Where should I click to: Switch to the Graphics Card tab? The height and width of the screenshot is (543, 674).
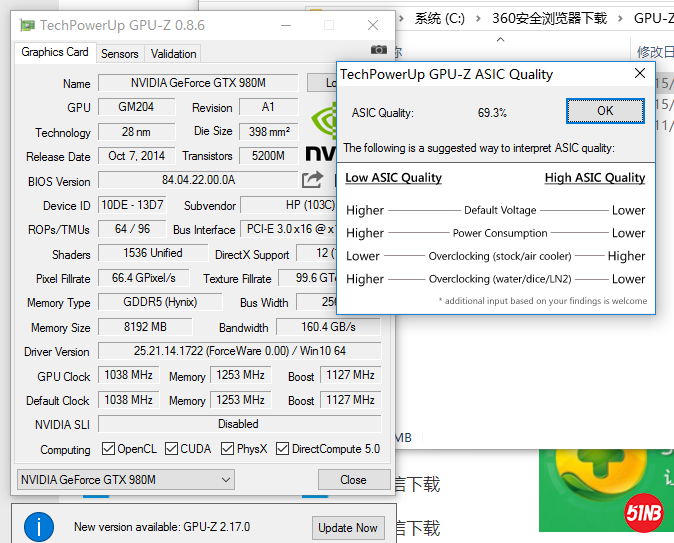tap(55, 52)
